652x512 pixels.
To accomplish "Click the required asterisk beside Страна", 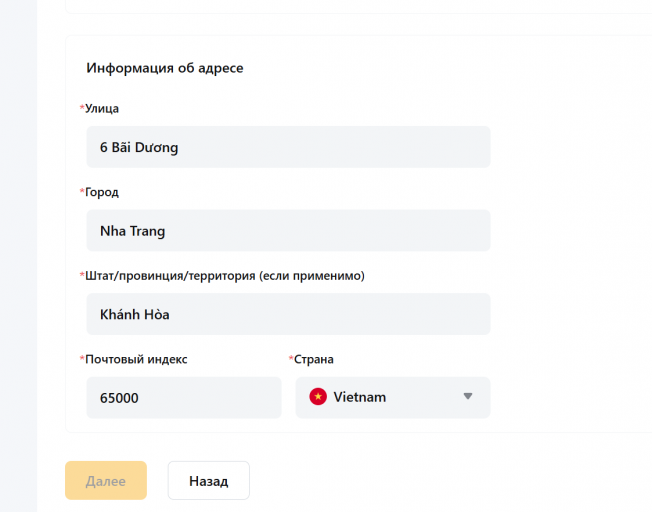I will coord(291,359).
